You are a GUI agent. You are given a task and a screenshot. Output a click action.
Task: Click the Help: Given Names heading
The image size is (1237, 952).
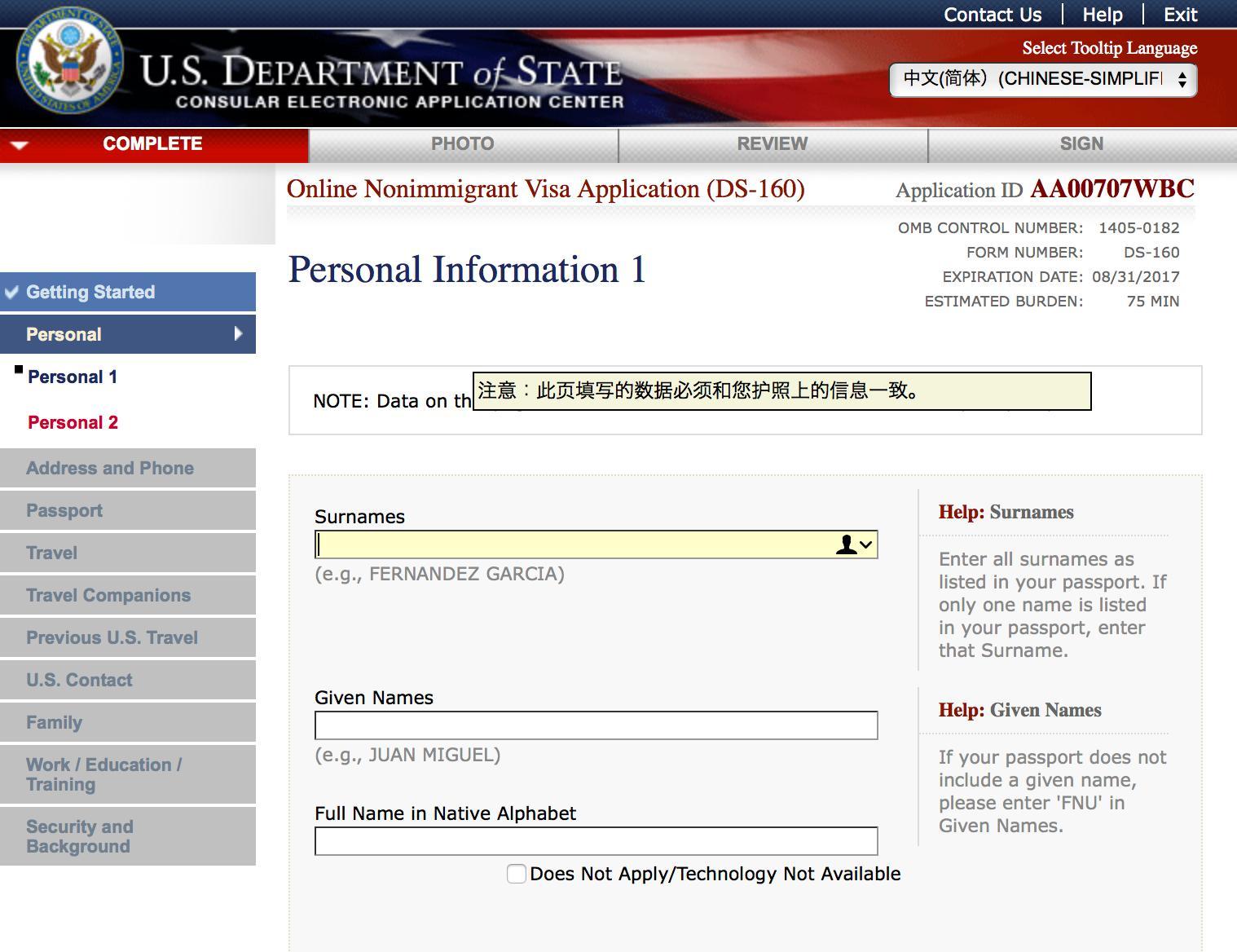(x=1020, y=710)
